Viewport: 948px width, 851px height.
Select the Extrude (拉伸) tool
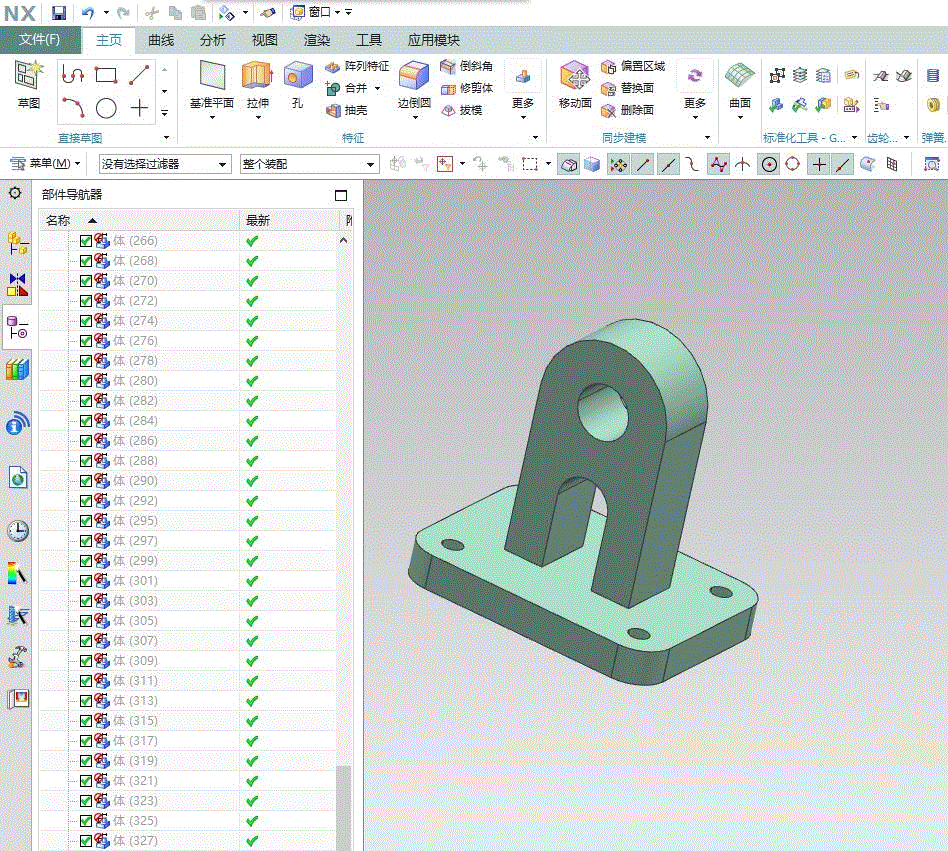click(x=258, y=77)
